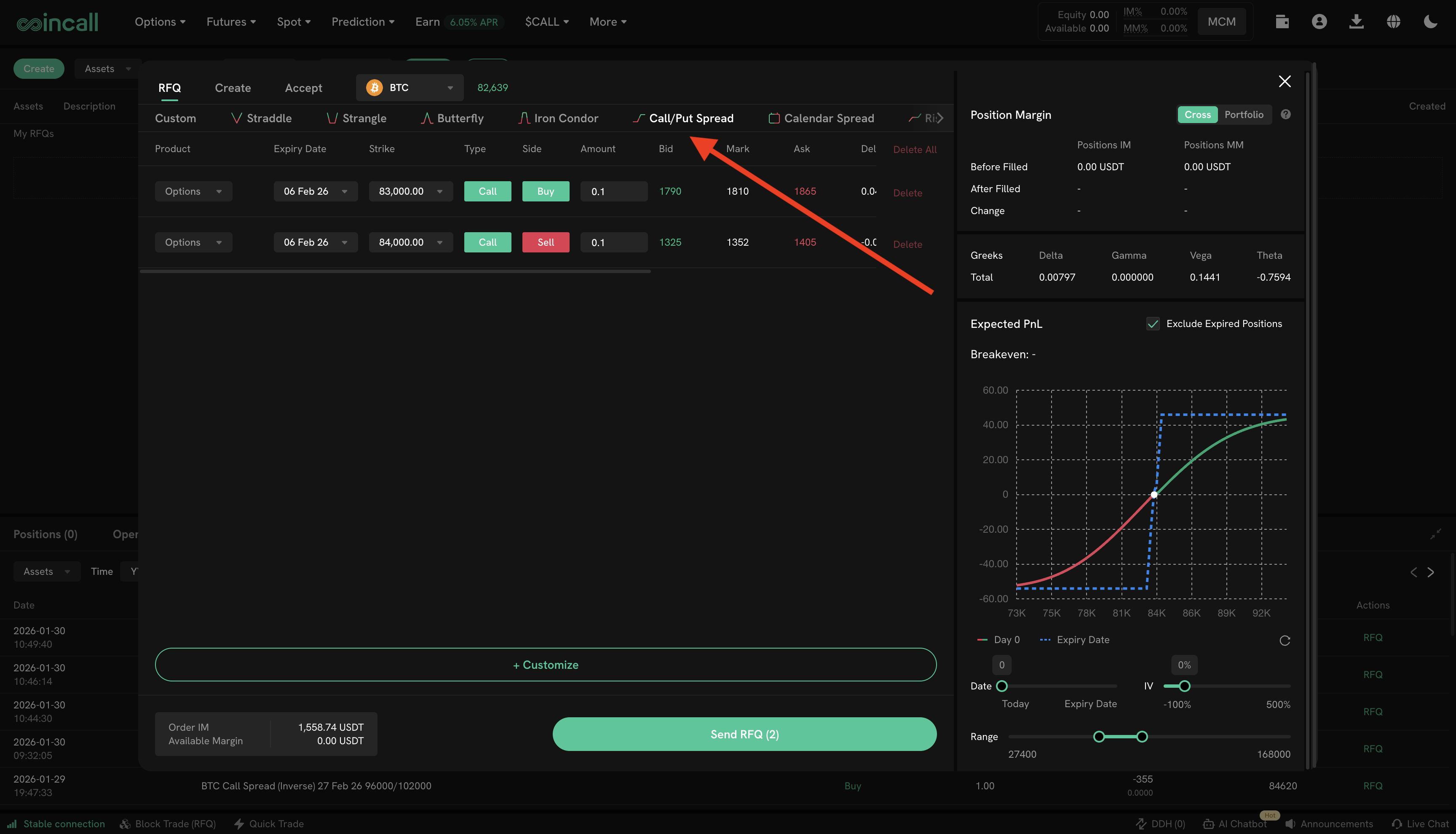The width and height of the screenshot is (1456, 834).
Task: Toggle Day 0 legend series
Action: pyautogui.click(x=998, y=640)
